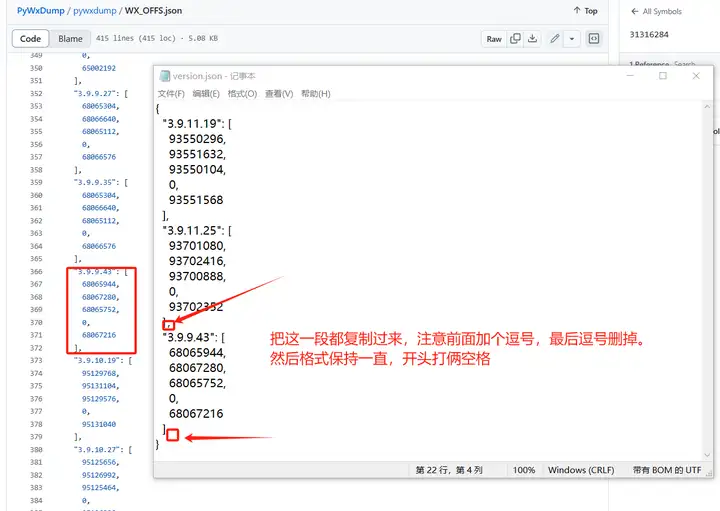Click 100% zoom status bar entry
The image size is (720, 511).
[524, 470]
